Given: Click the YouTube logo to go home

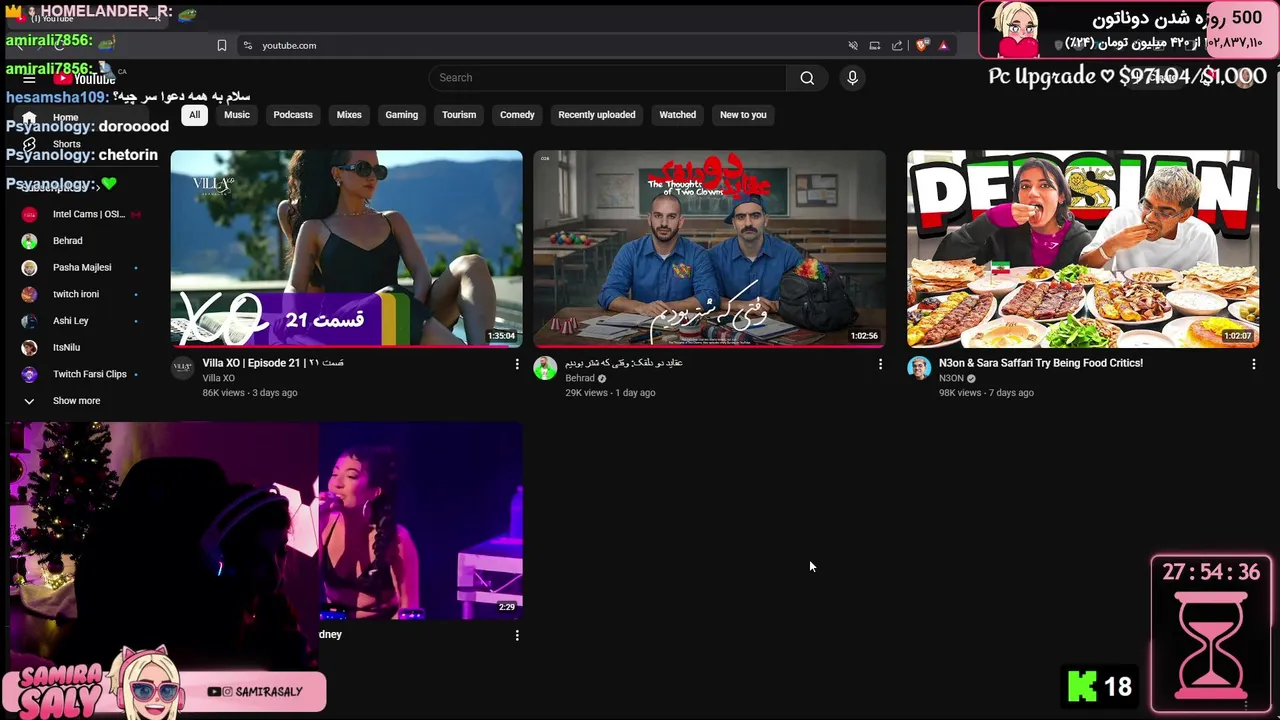Looking at the screenshot, I should tap(85, 79).
